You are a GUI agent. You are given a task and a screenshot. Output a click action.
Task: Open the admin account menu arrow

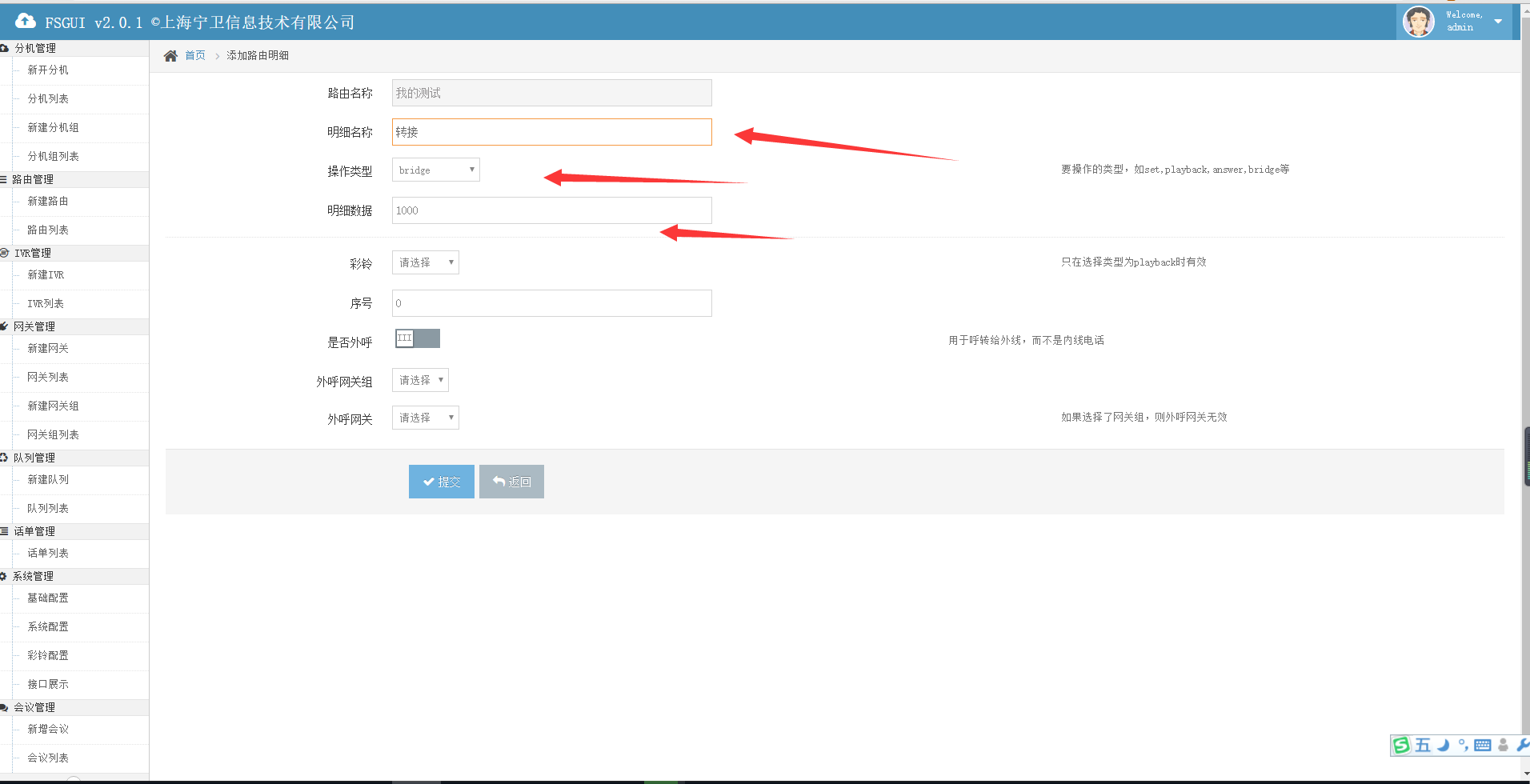pos(1498,22)
